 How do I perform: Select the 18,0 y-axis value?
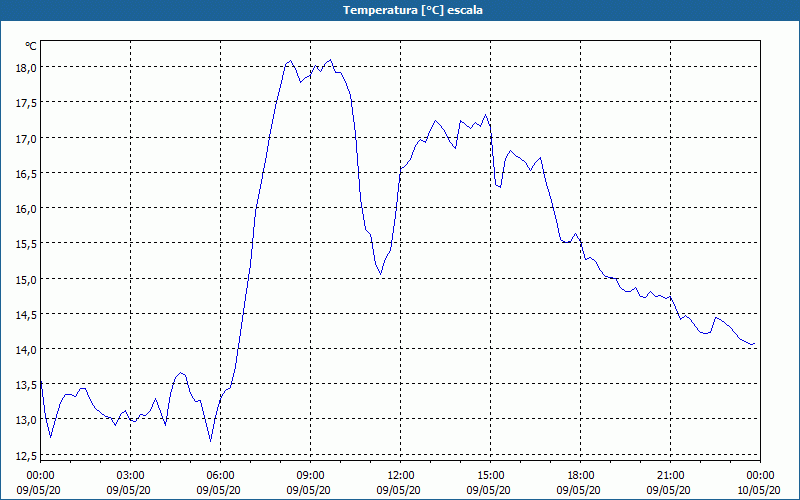click(26, 67)
